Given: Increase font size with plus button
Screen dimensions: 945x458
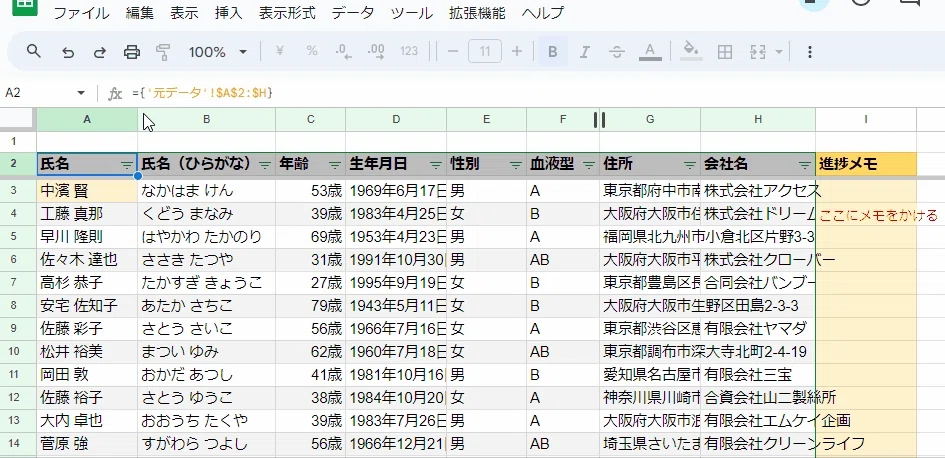Looking at the screenshot, I should pyautogui.click(x=516, y=51).
